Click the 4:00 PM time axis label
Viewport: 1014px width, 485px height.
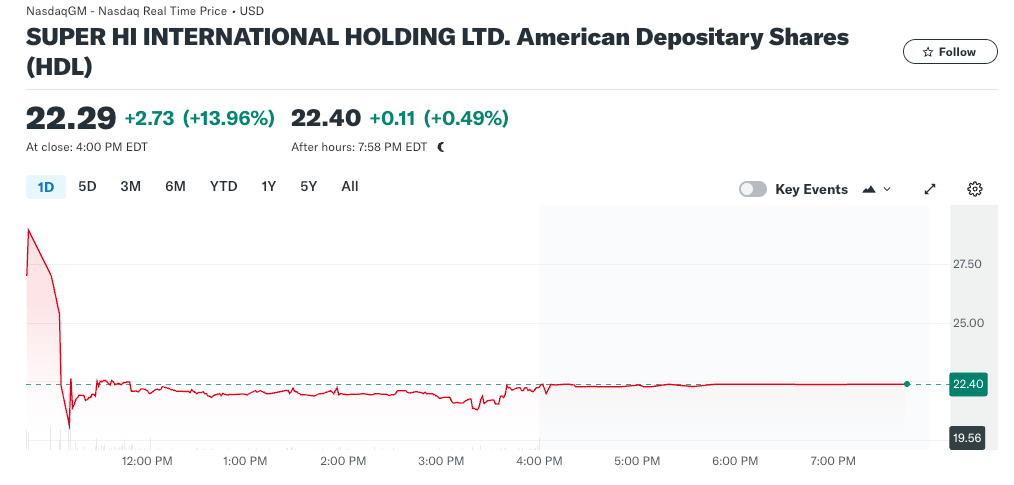coord(540,461)
